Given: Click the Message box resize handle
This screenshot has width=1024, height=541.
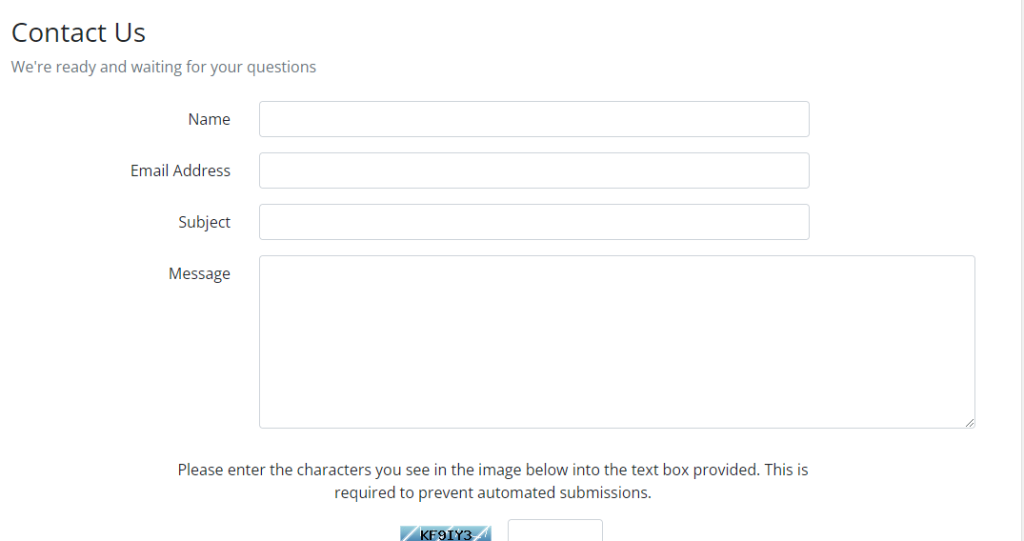Looking at the screenshot, I should click(x=970, y=423).
